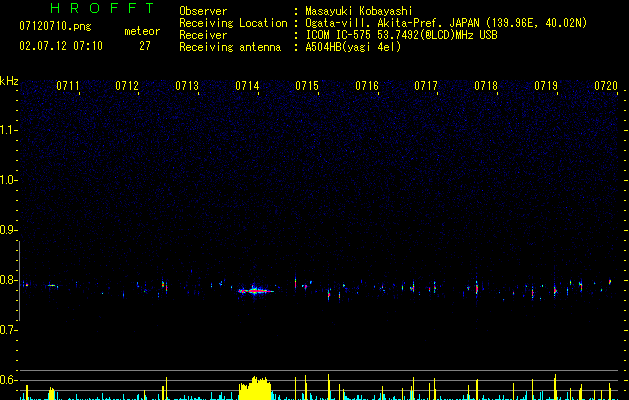Click the 0.7 frequency axis label

8,330
